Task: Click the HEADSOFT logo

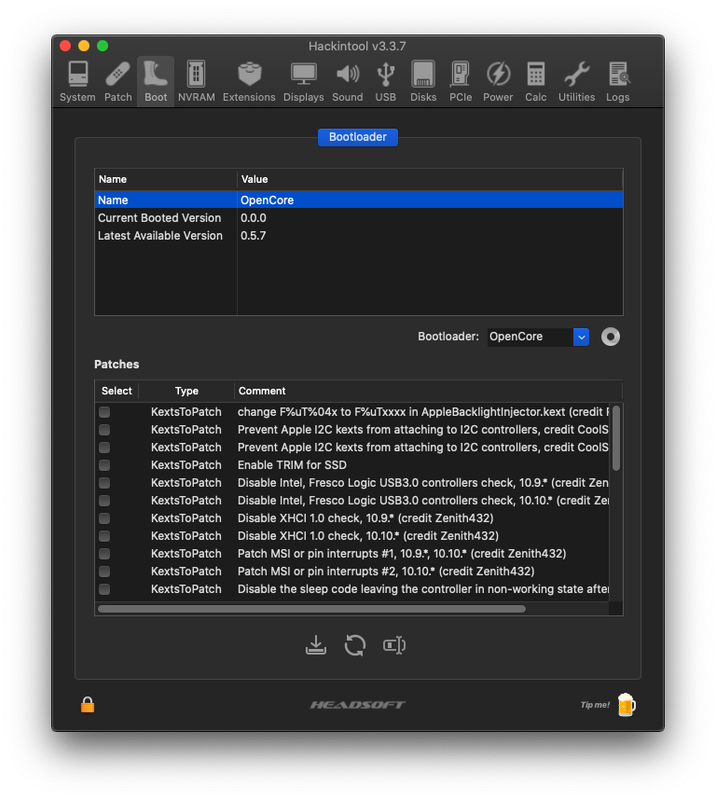Action: pos(358,705)
